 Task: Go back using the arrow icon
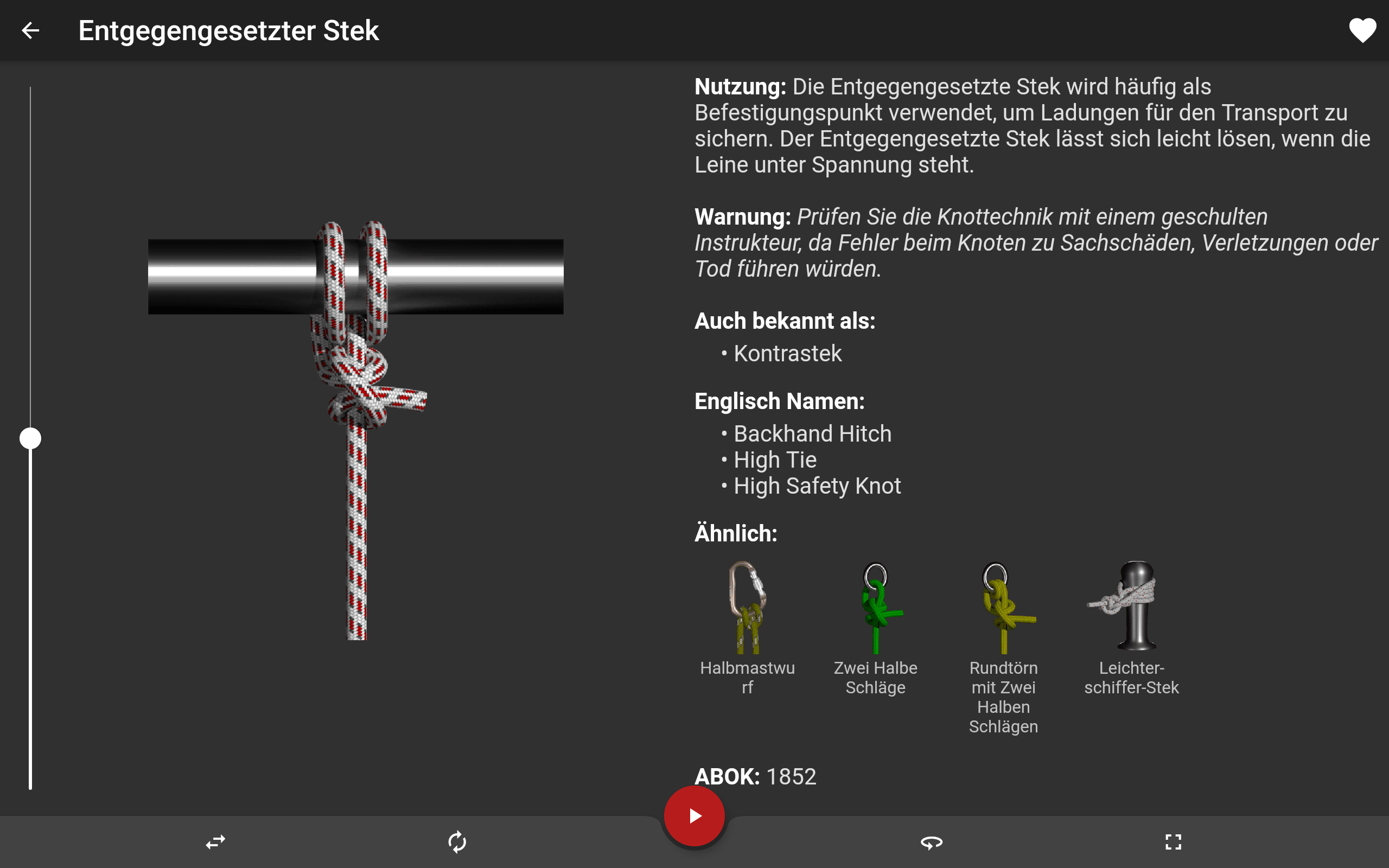(30, 30)
